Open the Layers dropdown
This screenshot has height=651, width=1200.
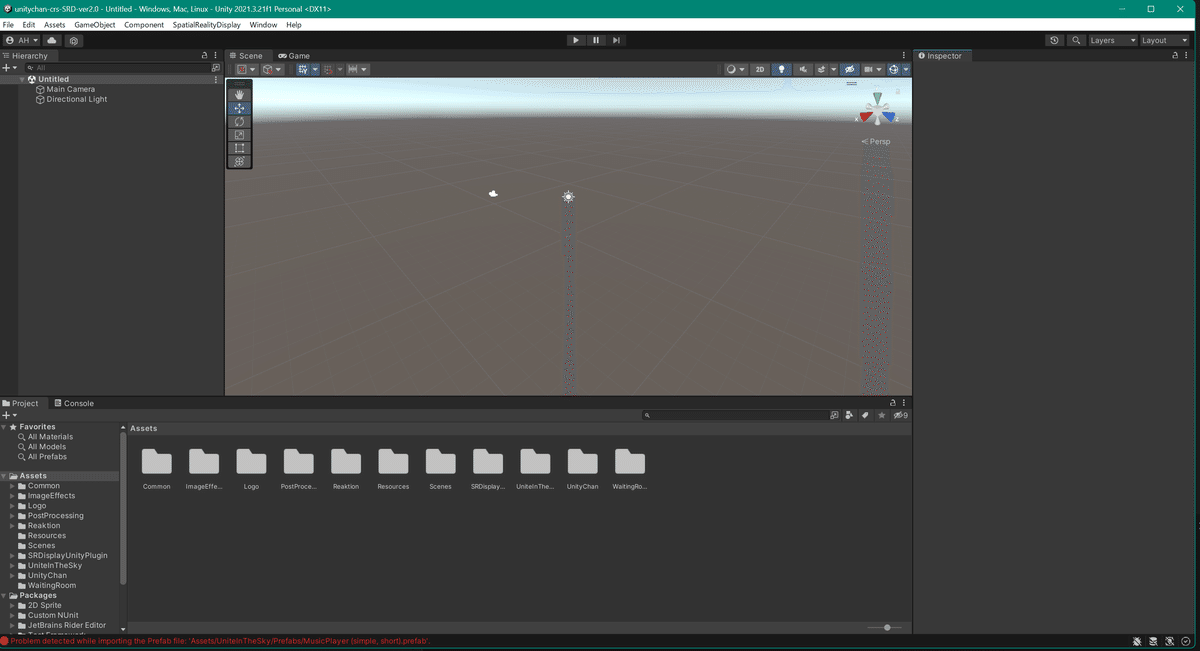[1113, 40]
